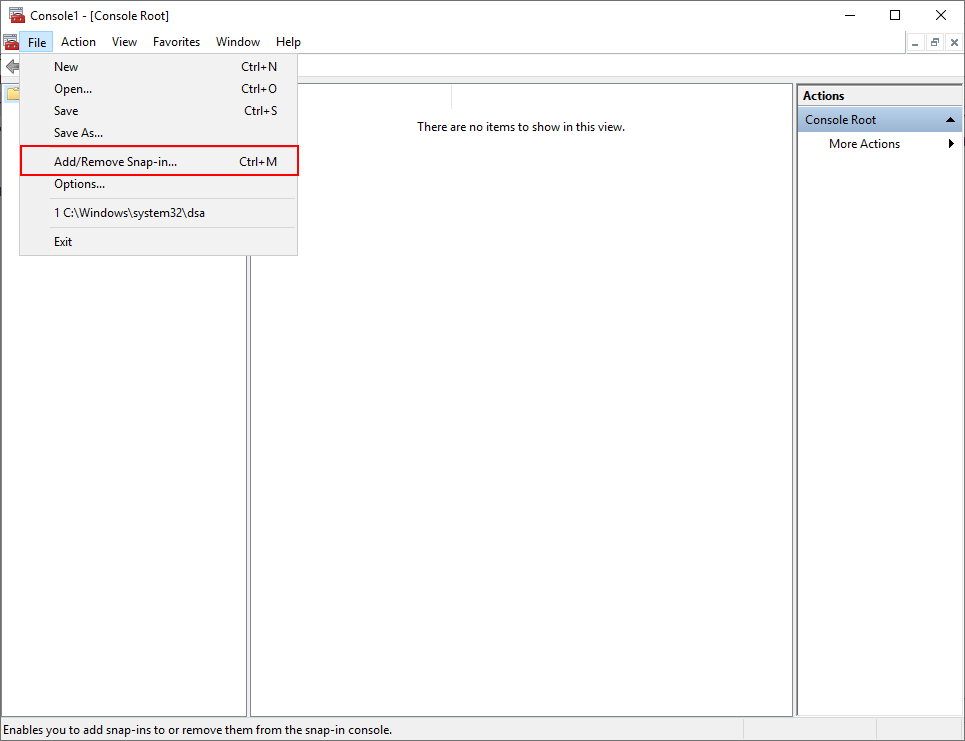The width and height of the screenshot is (965, 741).
Task: Choose Exit from the File menu
Action: [159, 241]
